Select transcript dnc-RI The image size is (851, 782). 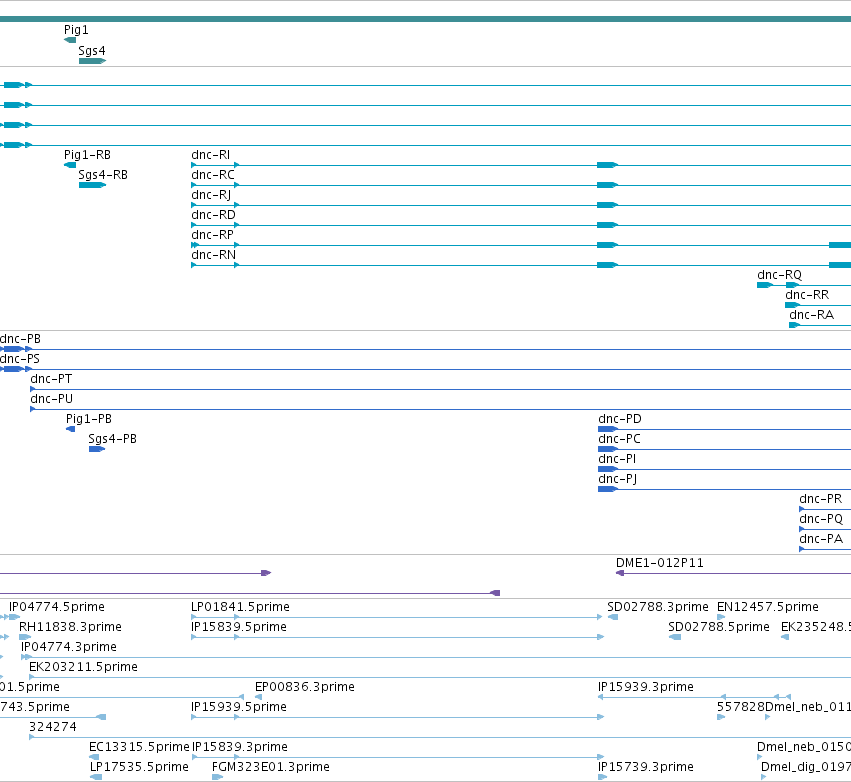[x=211, y=155]
